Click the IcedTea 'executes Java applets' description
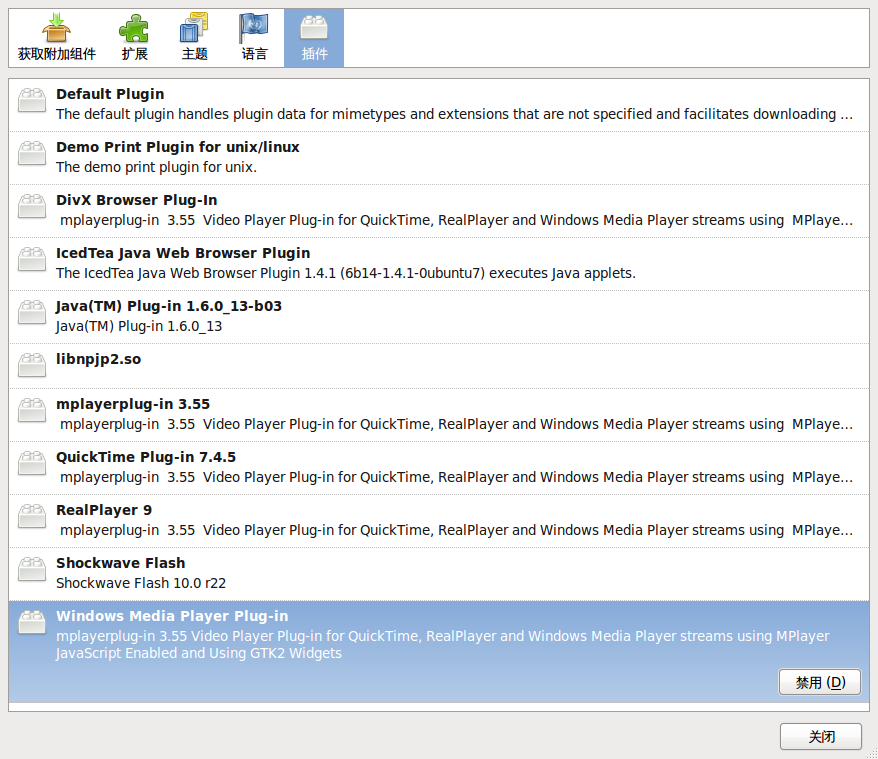 (346, 273)
